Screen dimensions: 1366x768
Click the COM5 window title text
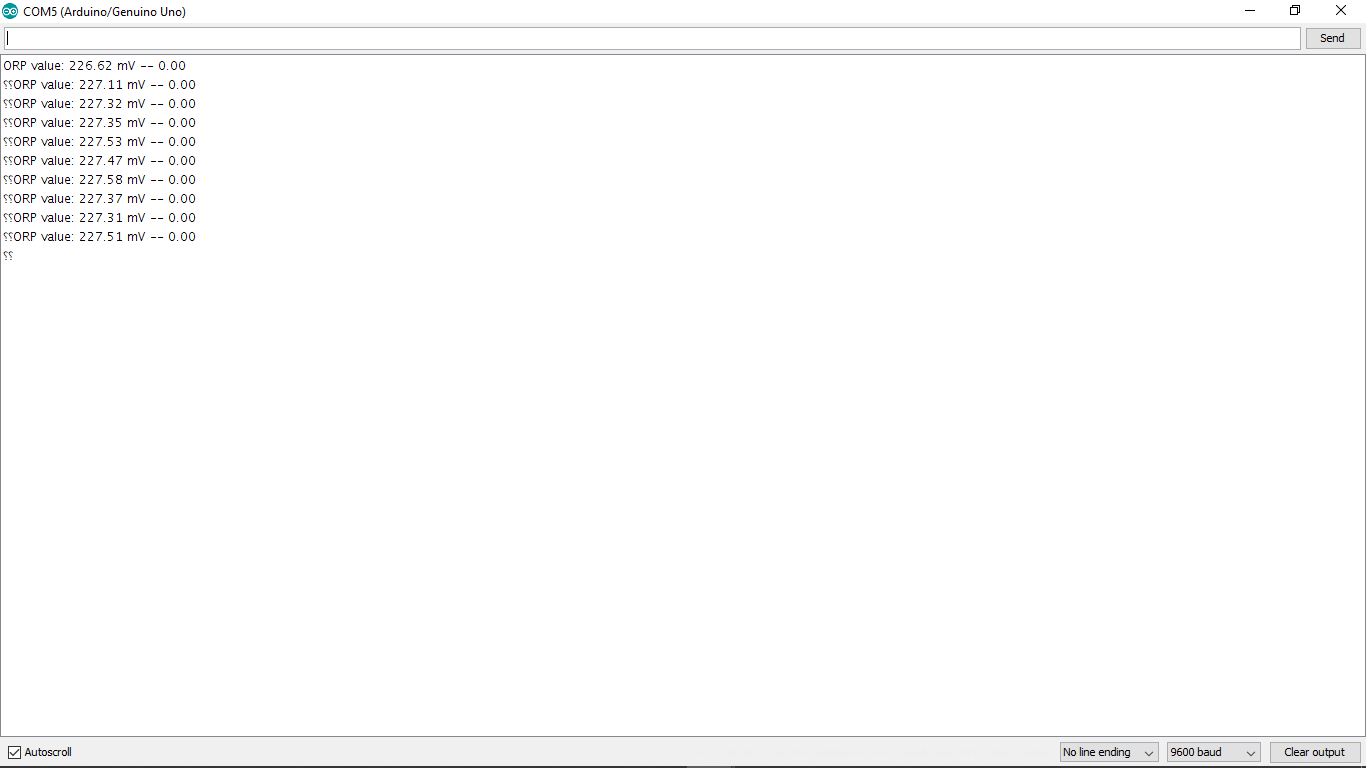[x=104, y=12]
